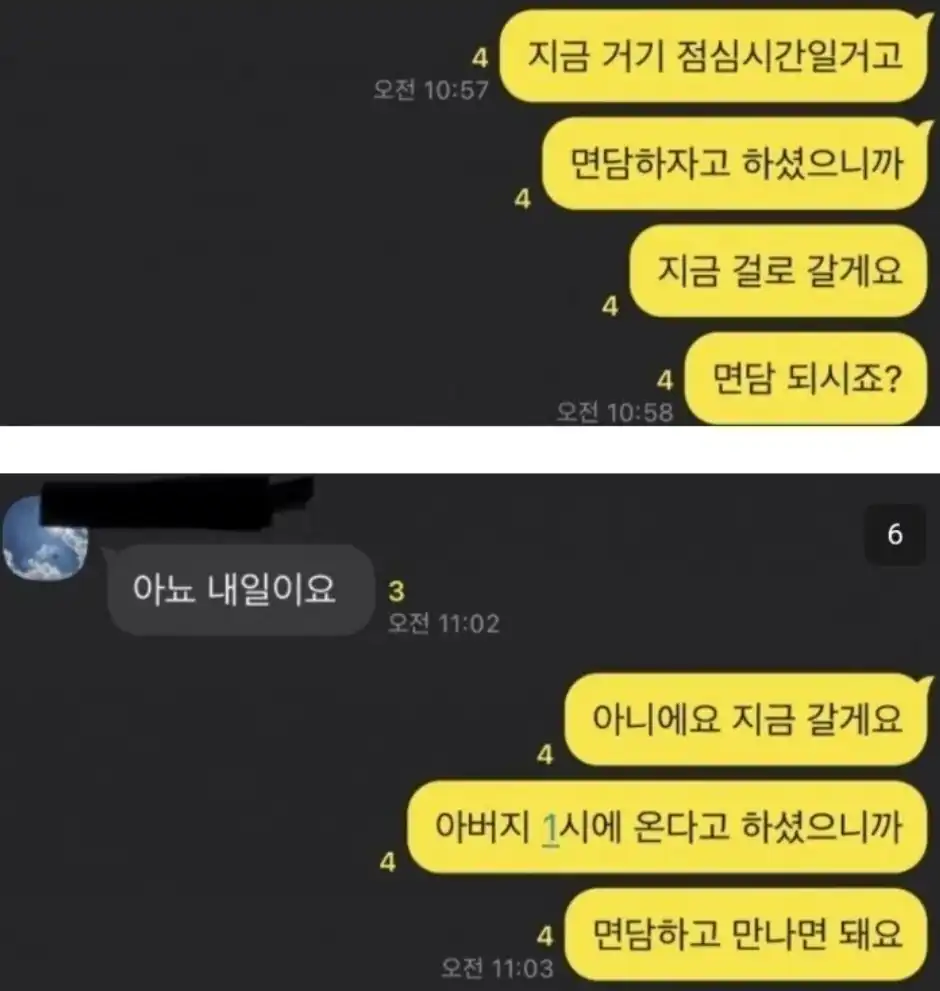Click the blacked-out sender name
The height and width of the screenshot is (991, 940).
(x=177, y=501)
